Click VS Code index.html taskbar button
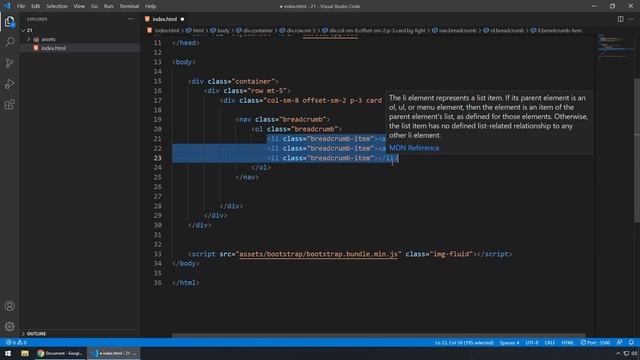Screen dimensions: 640x360 [114, 353]
